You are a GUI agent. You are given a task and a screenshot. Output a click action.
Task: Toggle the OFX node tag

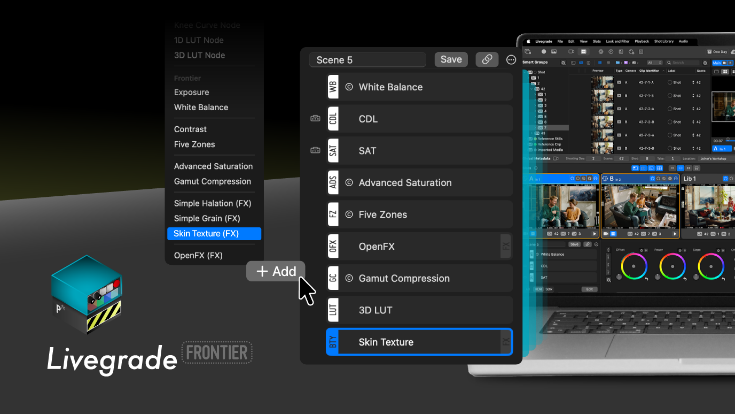[x=333, y=246]
